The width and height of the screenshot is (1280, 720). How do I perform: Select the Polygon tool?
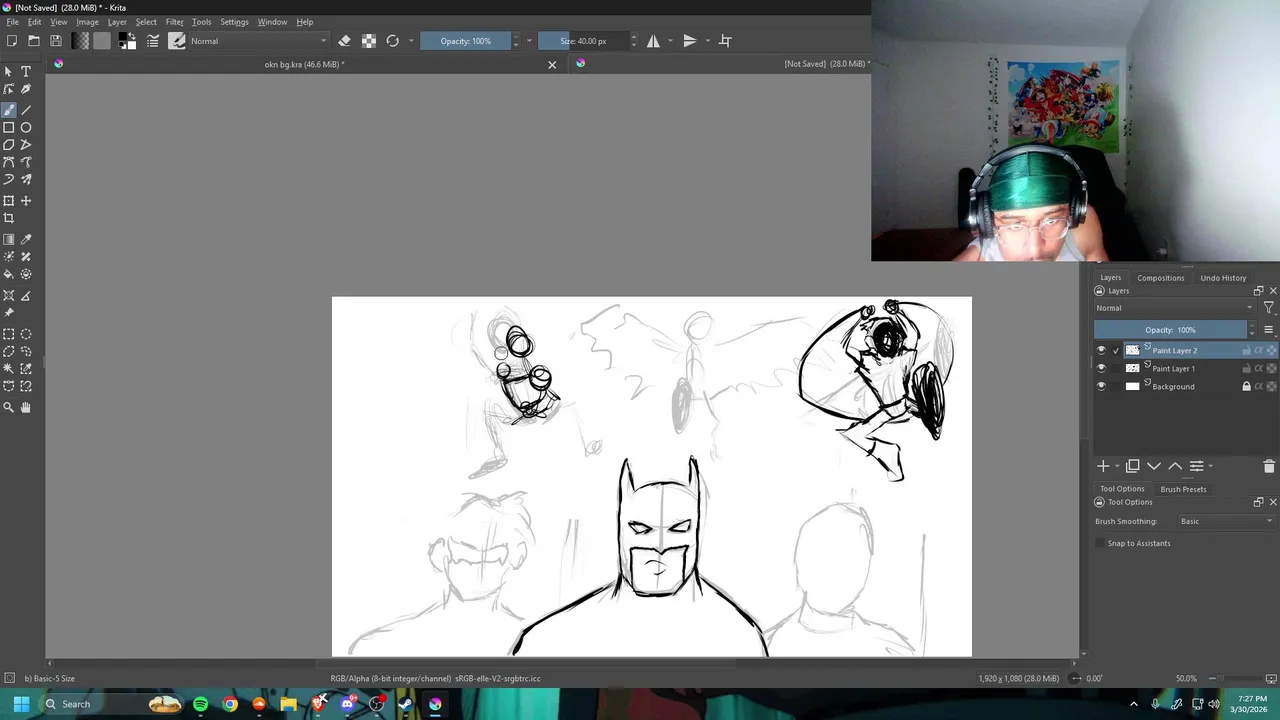point(9,145)
